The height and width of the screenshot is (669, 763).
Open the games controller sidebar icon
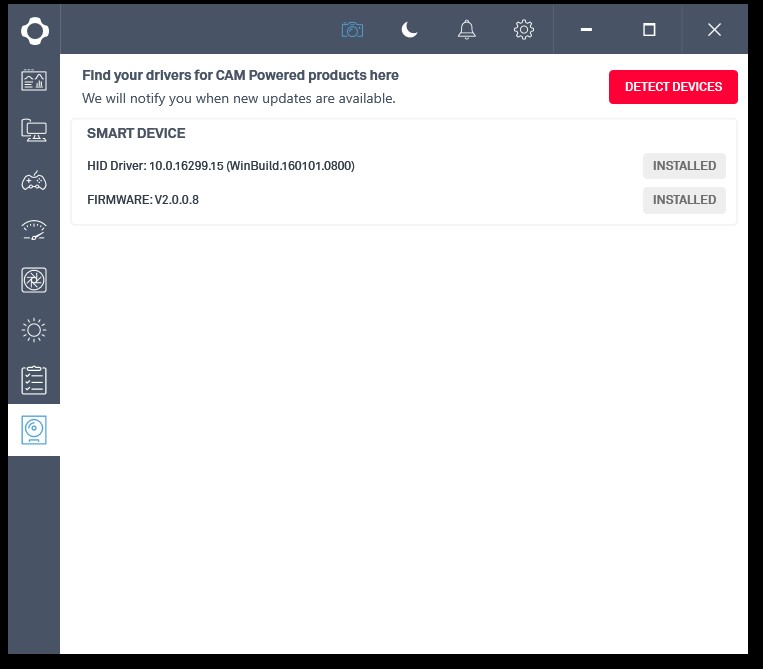[34, 181]
